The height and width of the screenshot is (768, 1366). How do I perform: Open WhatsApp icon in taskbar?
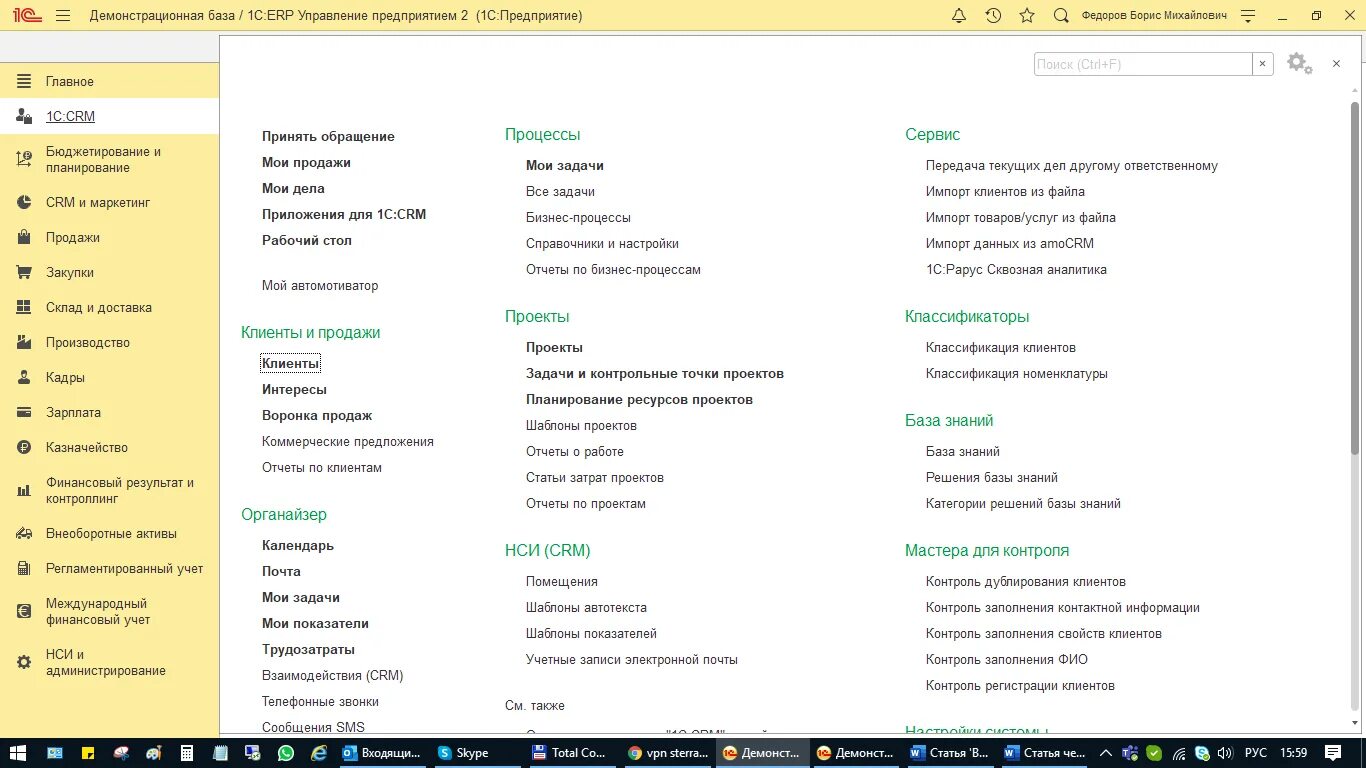click(286, 753)
